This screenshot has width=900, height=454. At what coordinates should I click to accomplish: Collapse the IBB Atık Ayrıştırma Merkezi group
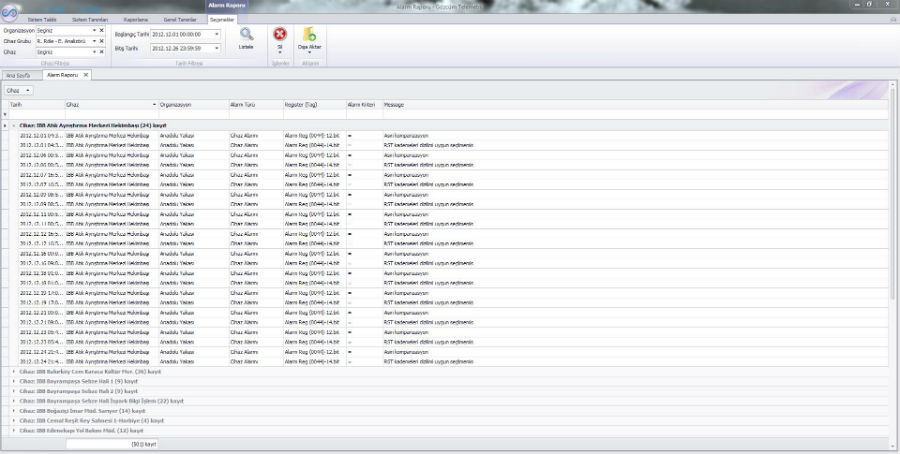point(13,125)
